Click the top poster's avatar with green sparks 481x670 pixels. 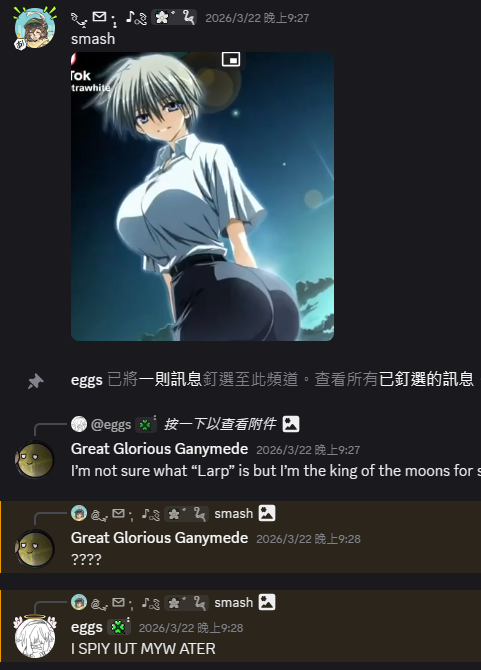[x=35, y=28]
